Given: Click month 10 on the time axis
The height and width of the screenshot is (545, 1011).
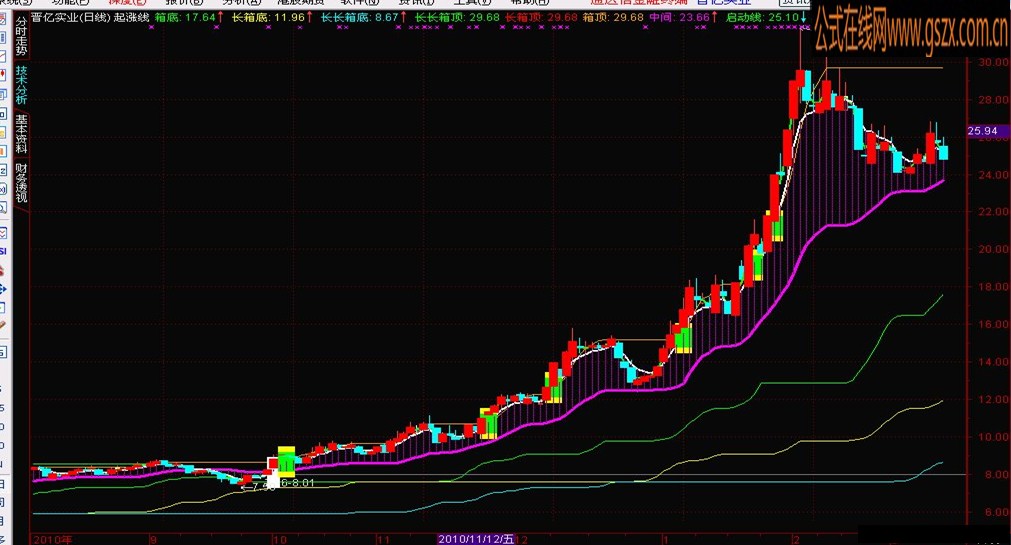Looking at the screenshot, I should 279,539.
